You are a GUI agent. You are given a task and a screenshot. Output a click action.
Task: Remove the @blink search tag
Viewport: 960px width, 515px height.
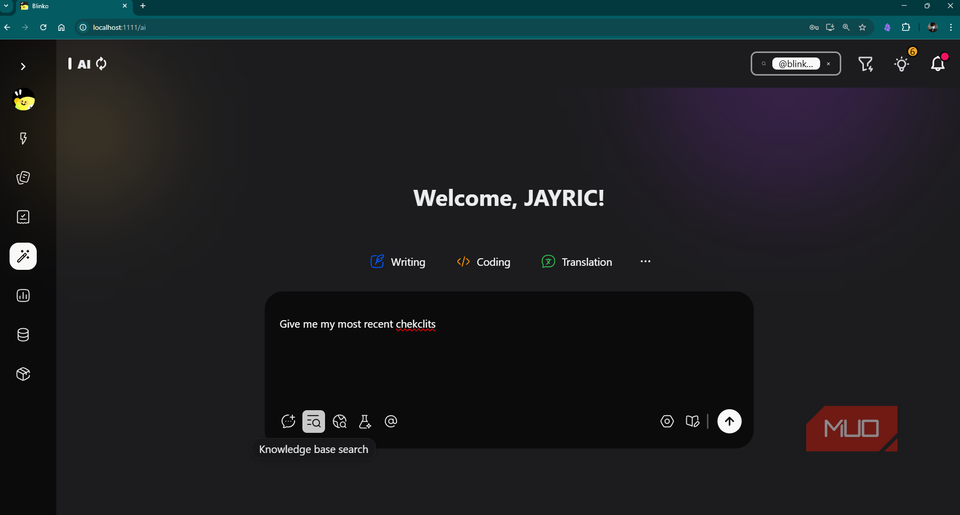point(828,64)
